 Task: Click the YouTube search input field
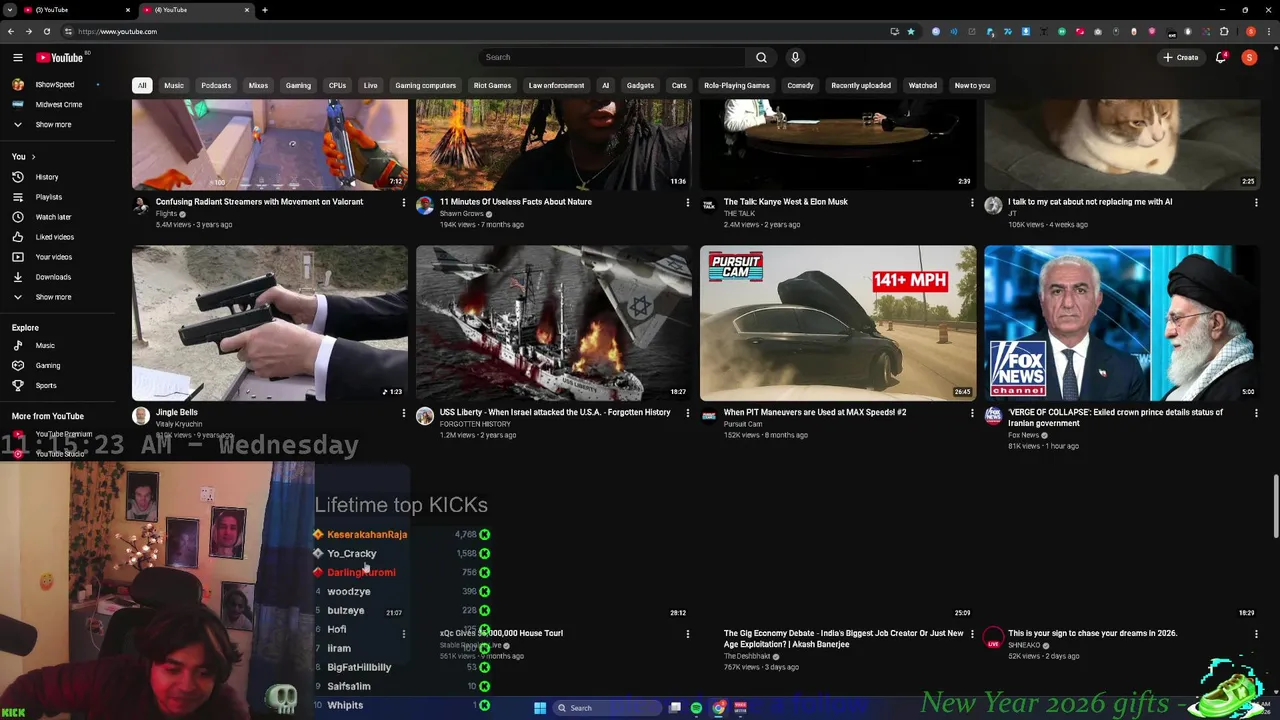pos(612,57)
